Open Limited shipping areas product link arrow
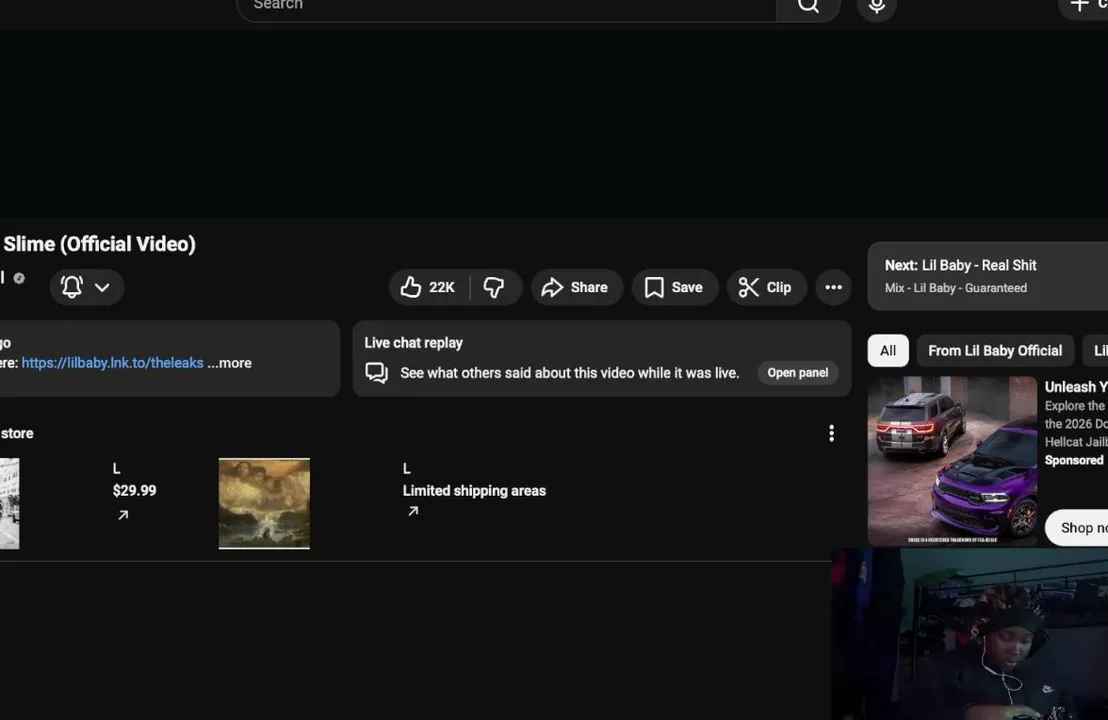The image size is (1108, 720). pos(413,511)
